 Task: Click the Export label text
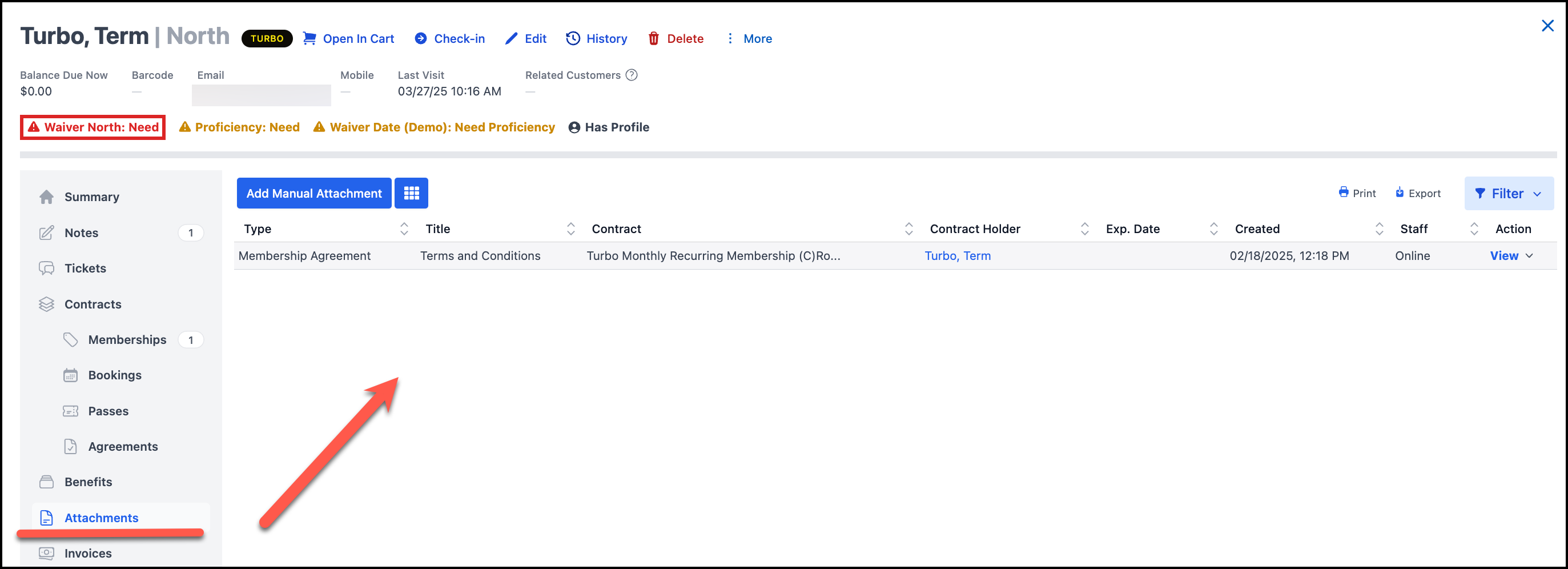pyautogui.click(x=1424, y=193)
